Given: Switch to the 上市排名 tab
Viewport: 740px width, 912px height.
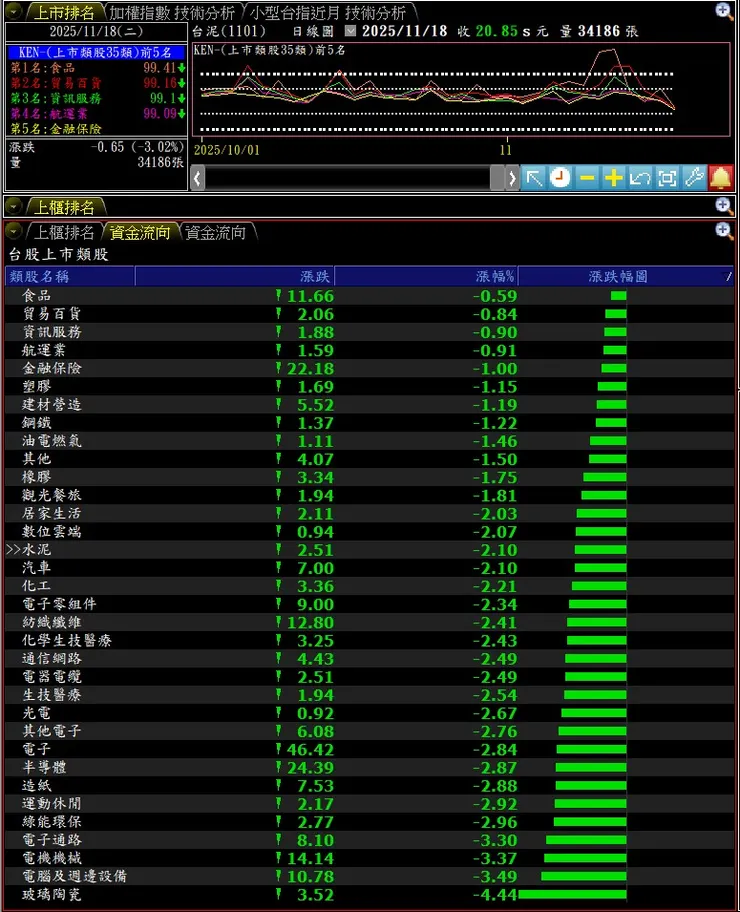Looking at the screenshot, I should click(64, 12).
